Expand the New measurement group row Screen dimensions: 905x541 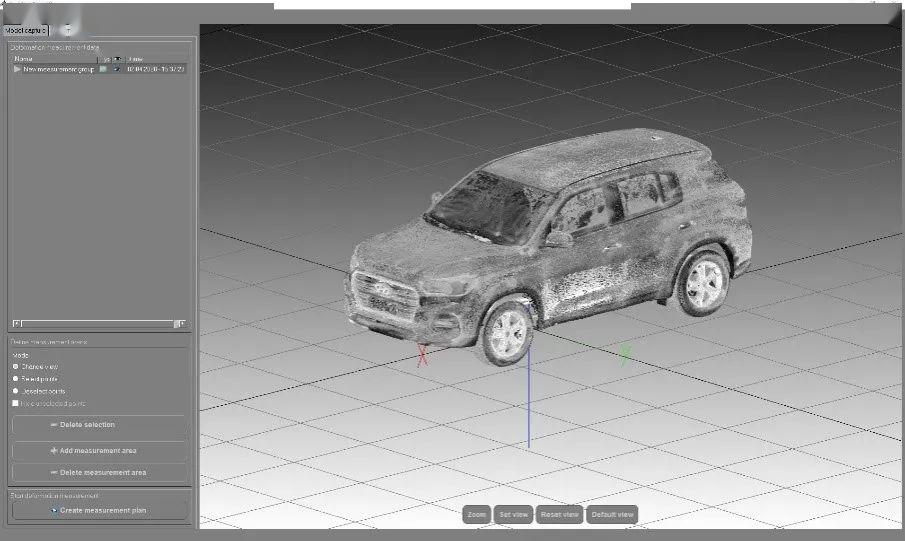coord(17,69)
